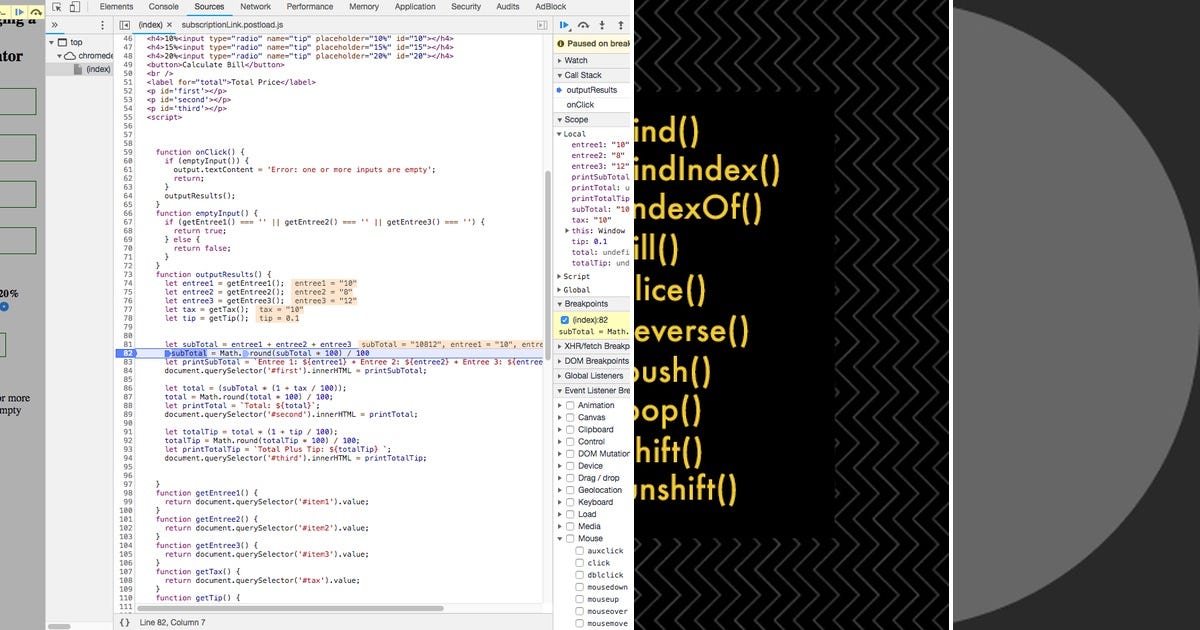Open the Security tab
This screenshot has height=630, width=1200.
pos(466,6)
